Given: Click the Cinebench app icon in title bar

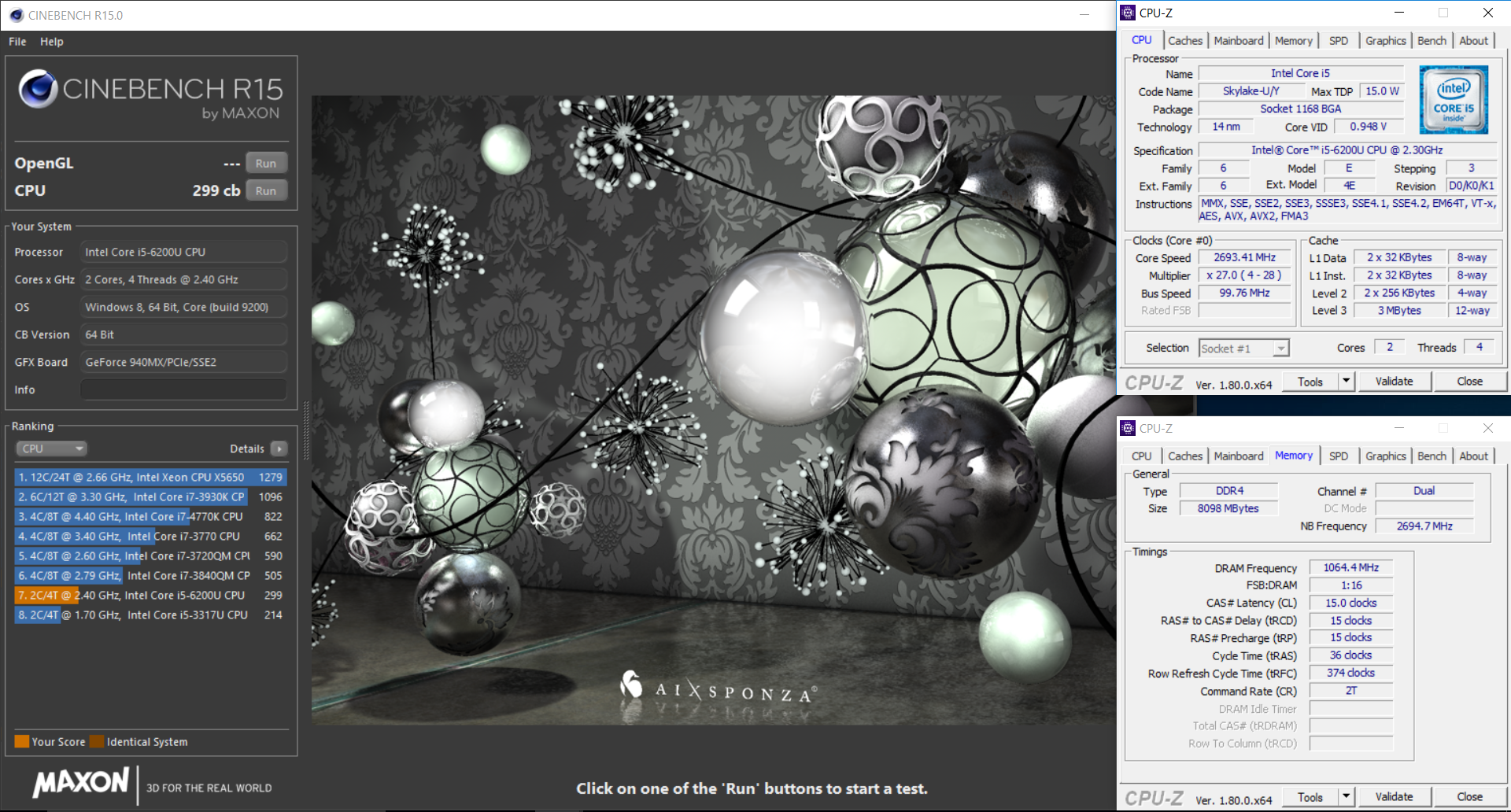Looking at the screenshot, I should 17,15.
